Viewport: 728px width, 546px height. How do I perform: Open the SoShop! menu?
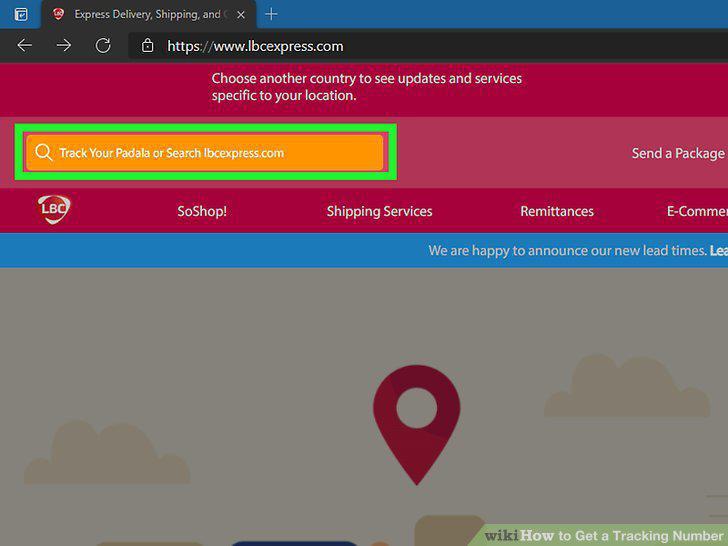pyautogui.click(x=202, y=211)
